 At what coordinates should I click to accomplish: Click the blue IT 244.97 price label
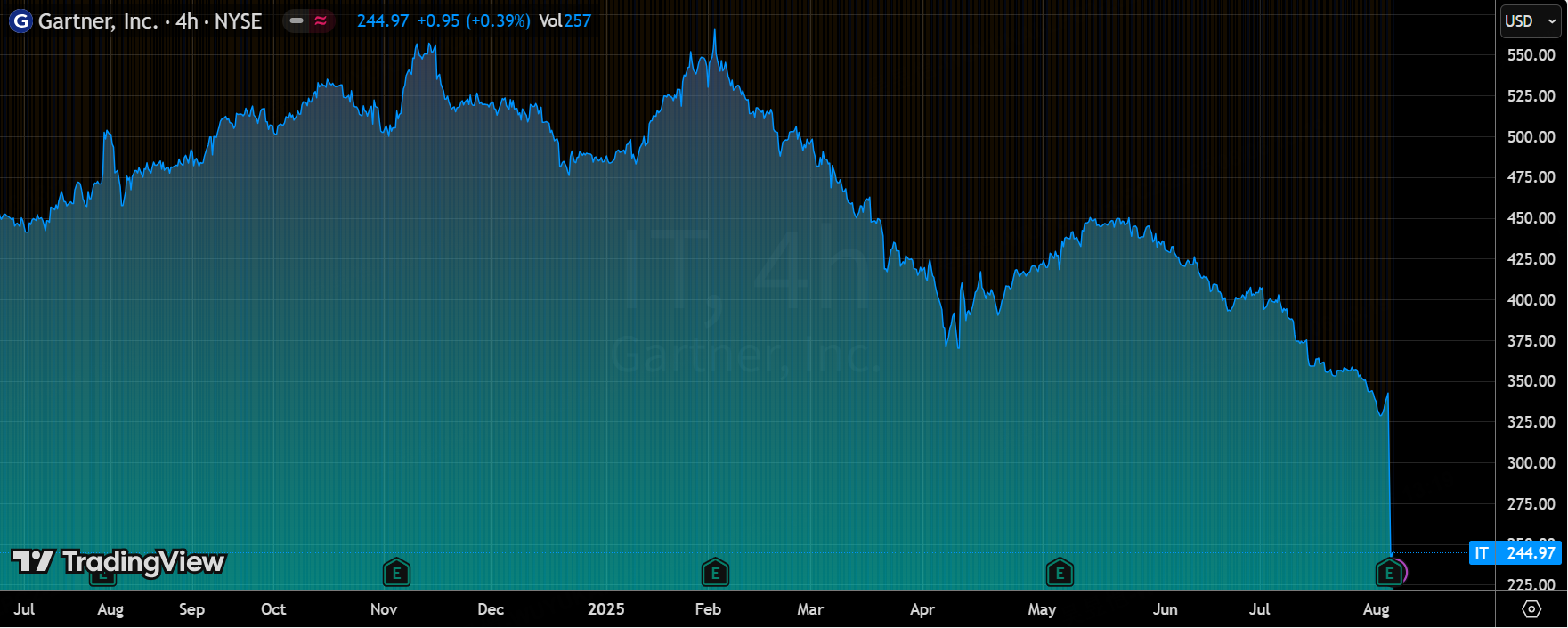[x=1515, y=553]
